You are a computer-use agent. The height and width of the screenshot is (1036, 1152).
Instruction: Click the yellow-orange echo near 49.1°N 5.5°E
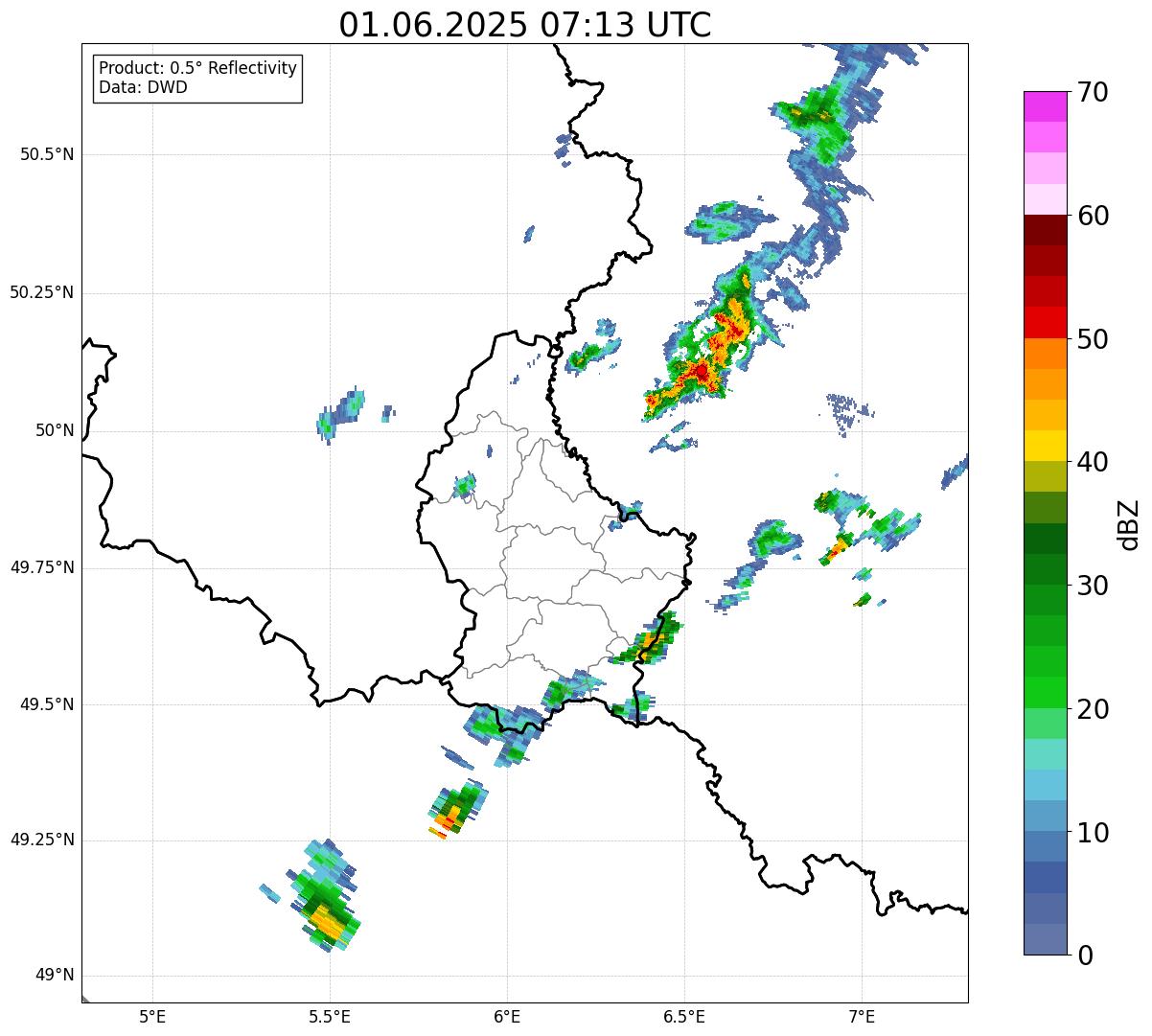pos(327,924)
